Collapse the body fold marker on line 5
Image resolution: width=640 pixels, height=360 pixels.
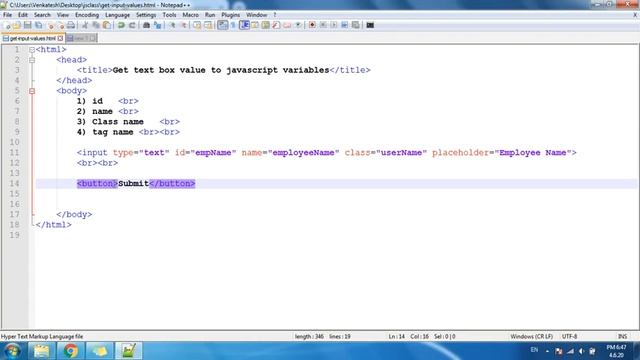[x=32, y=91]
